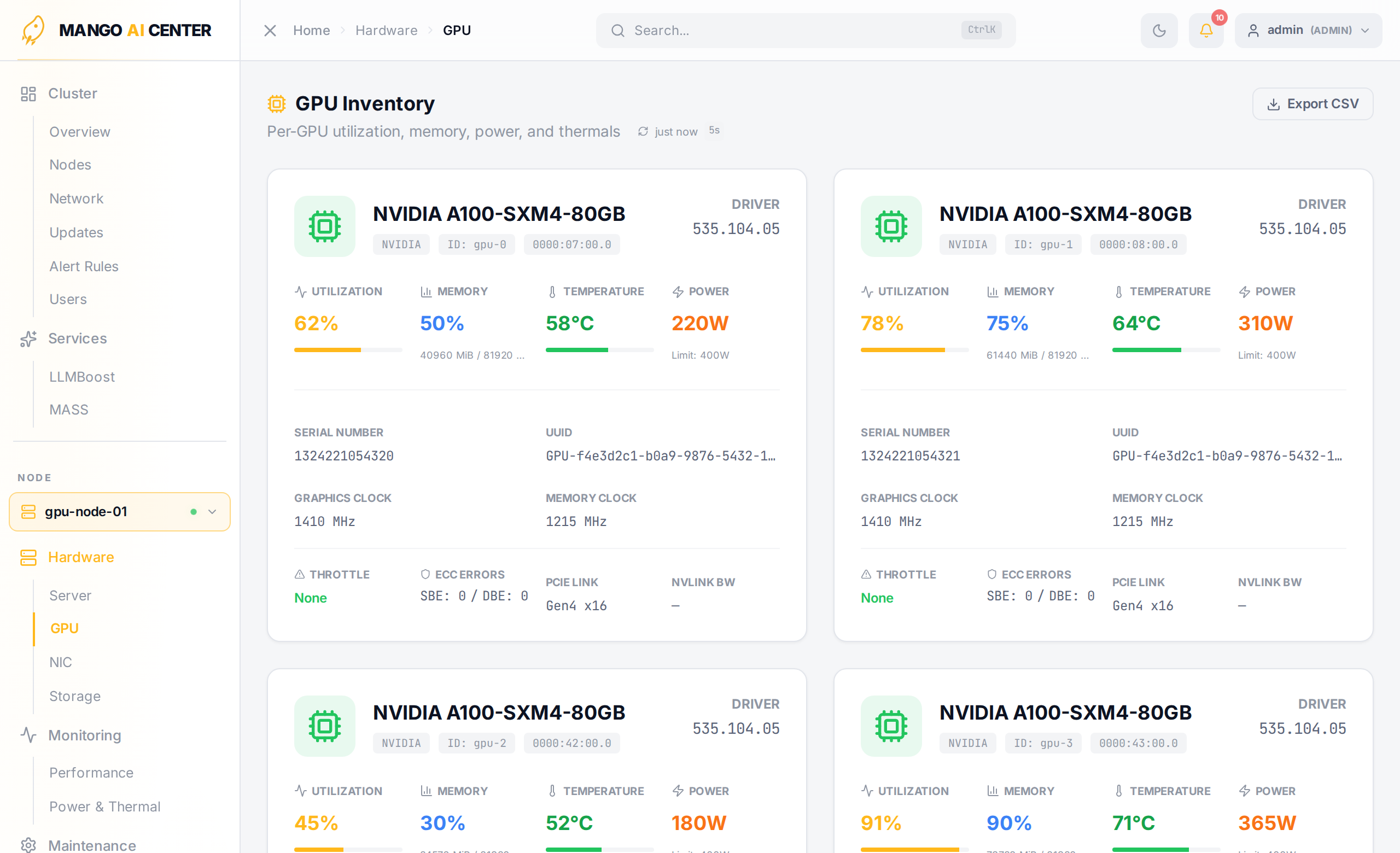Click the gpu-1 truncated UUID value
Viewport: 1400px width, 853px height.
[1227, 456]
